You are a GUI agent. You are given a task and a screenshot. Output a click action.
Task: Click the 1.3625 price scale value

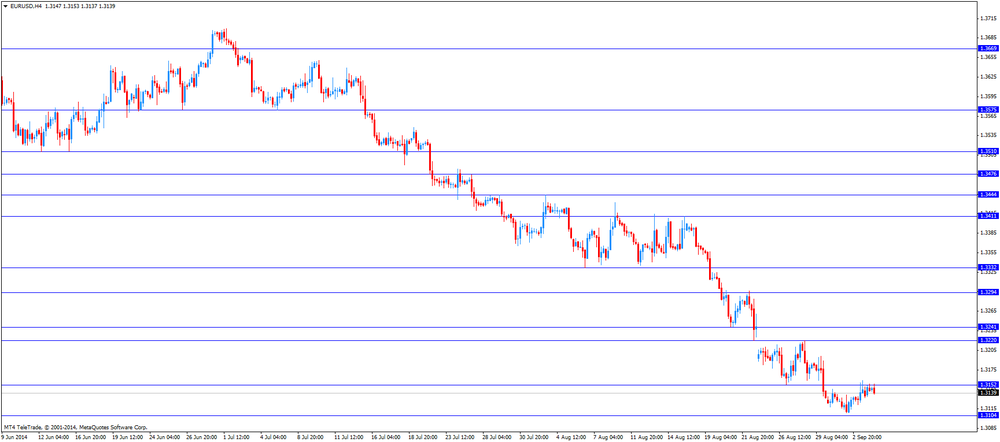coord(988,77)
